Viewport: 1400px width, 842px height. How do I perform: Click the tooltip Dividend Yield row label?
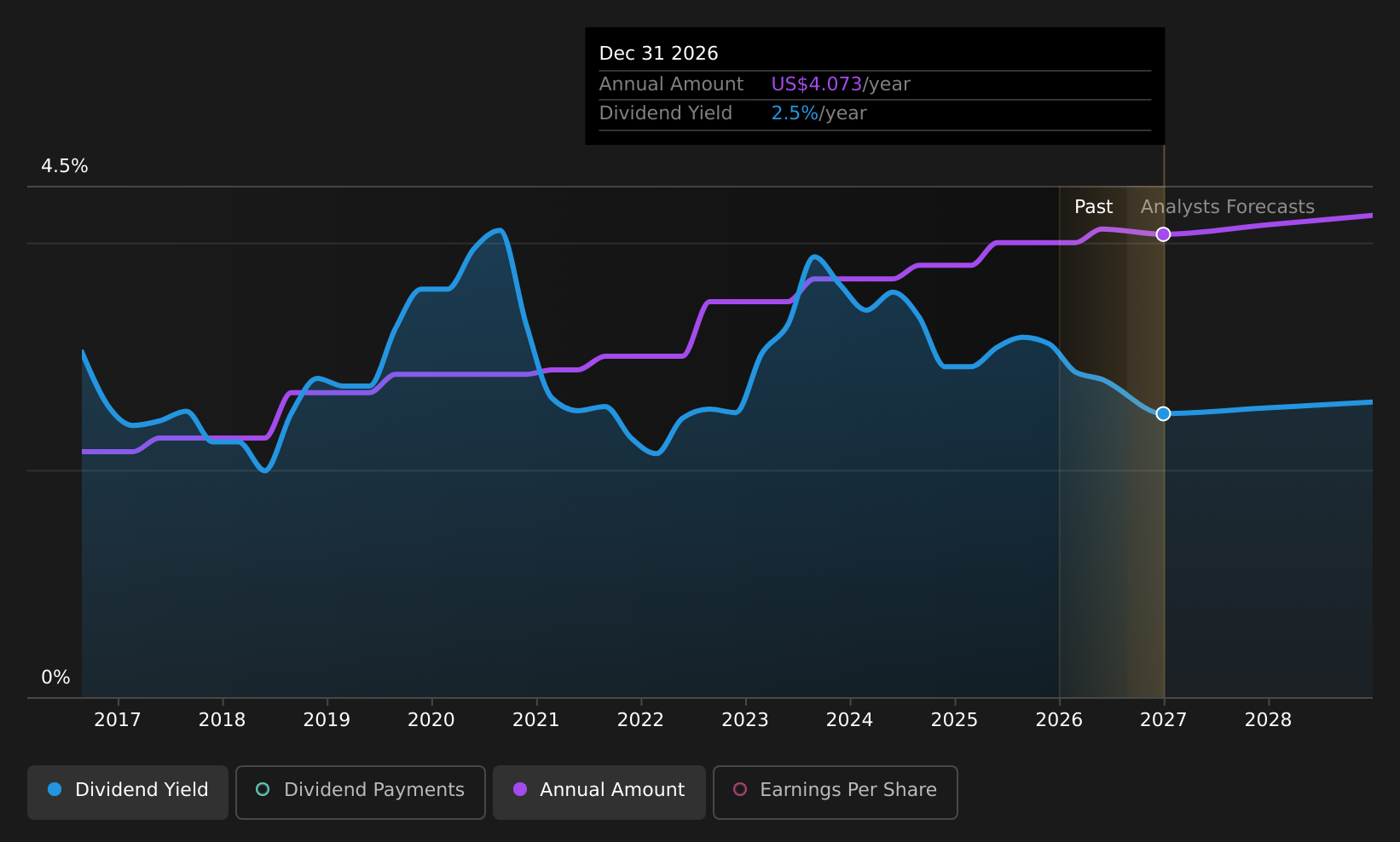click(x=666, y=113)
